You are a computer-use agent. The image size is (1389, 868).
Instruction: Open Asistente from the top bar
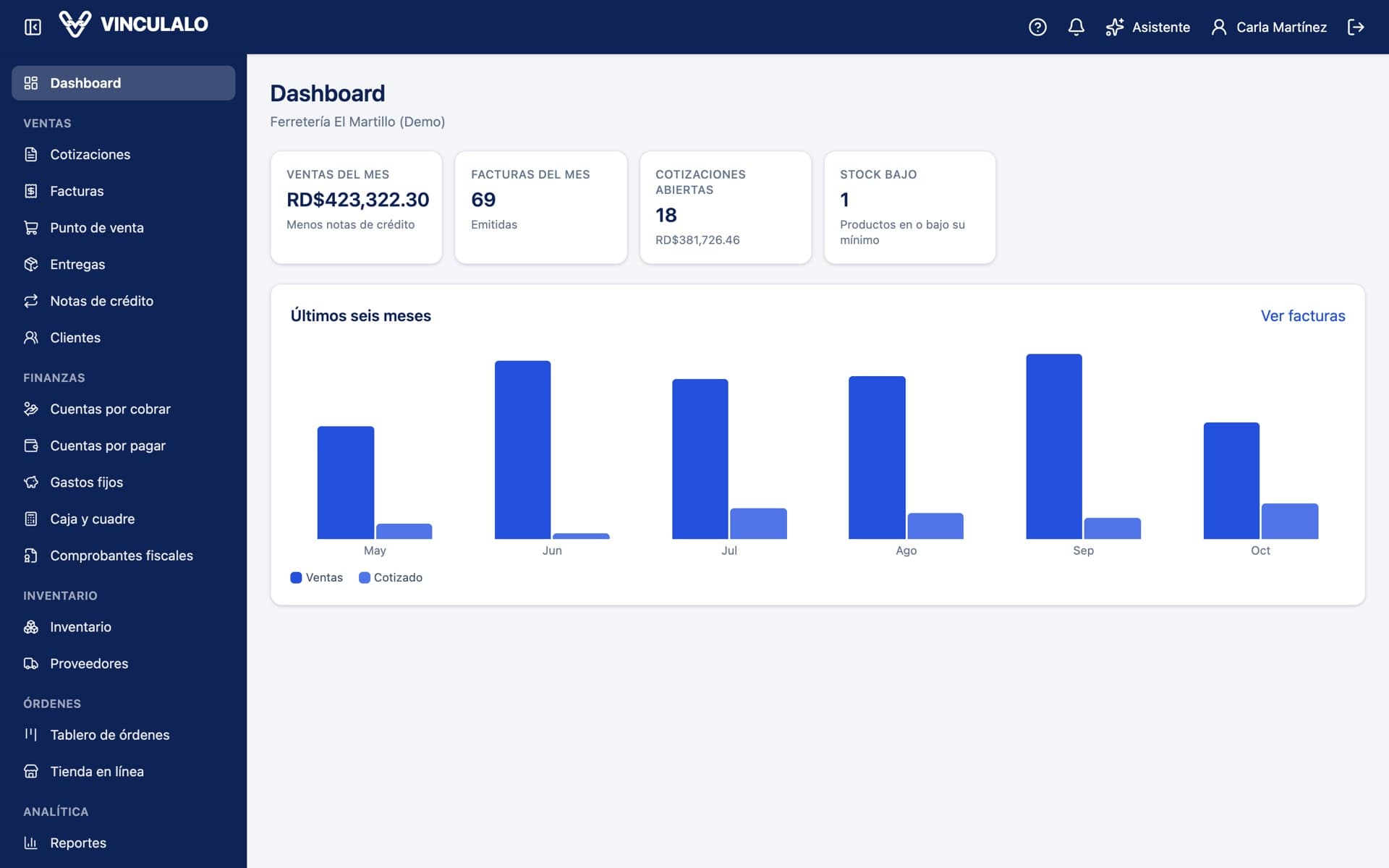tap(1147, 27)
